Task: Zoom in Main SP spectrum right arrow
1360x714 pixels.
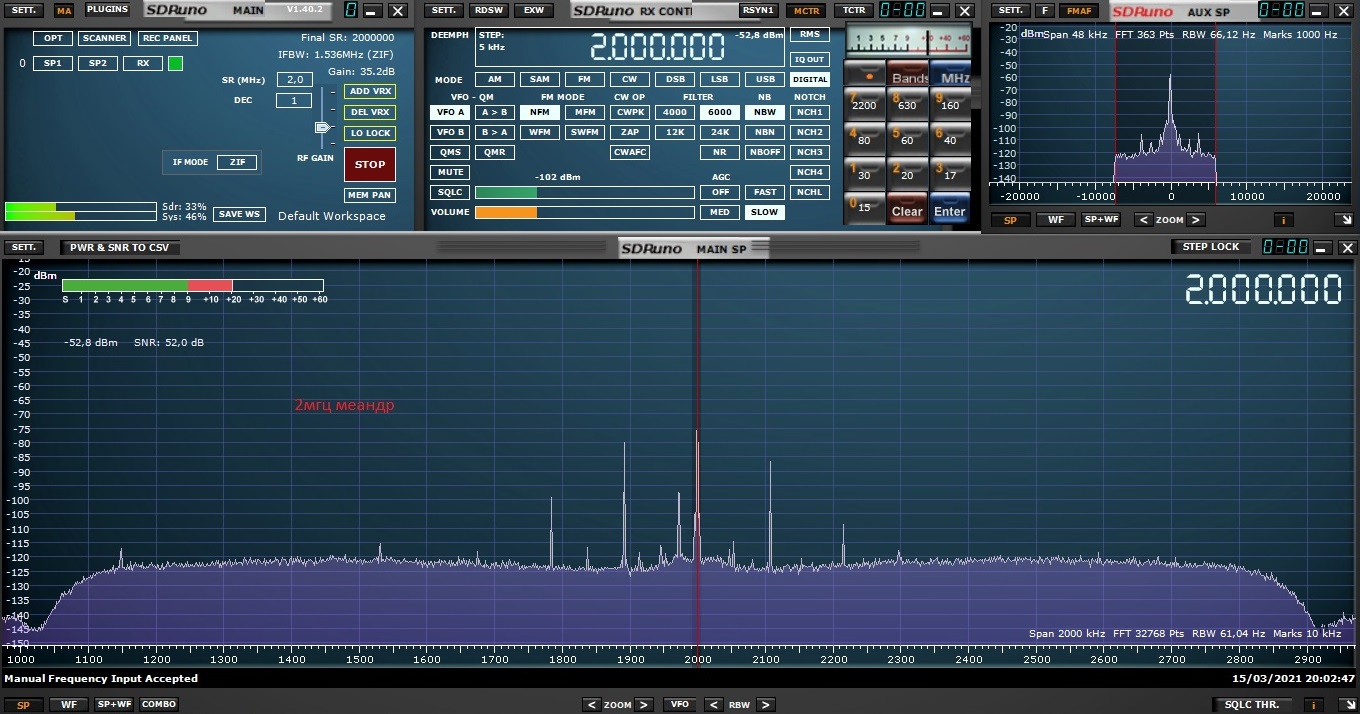Action: [644, 705]
